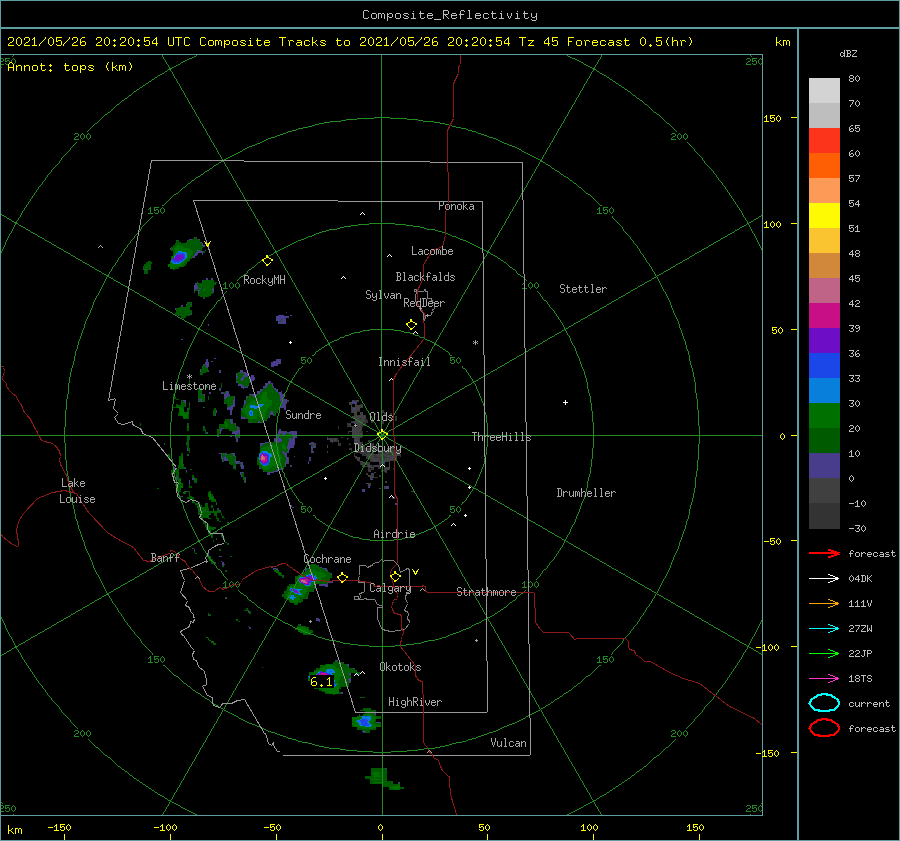
Task: Click the RedDeer city label
Action: coord(424,303)
